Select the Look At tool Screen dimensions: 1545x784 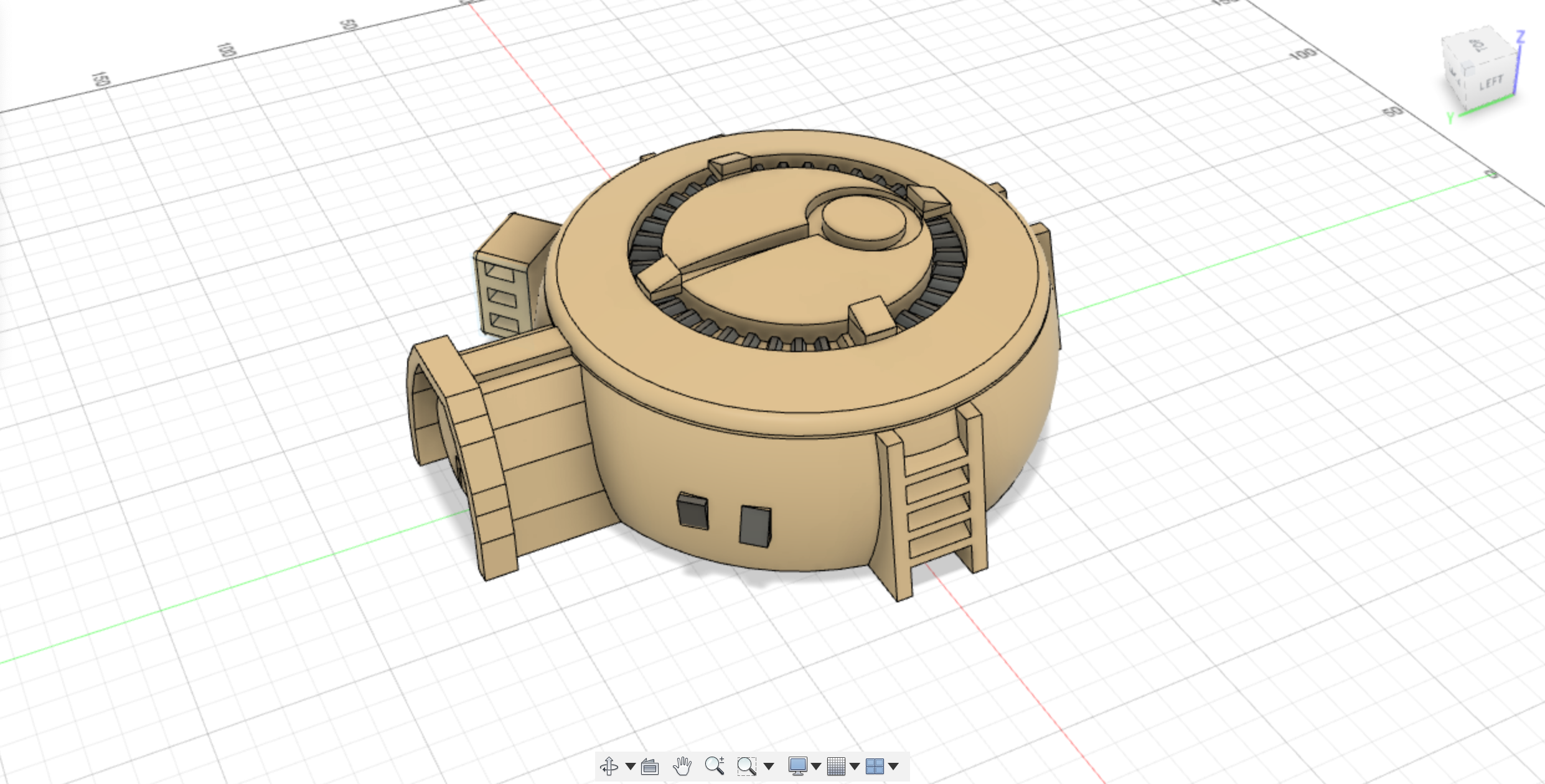pos(649,767)
